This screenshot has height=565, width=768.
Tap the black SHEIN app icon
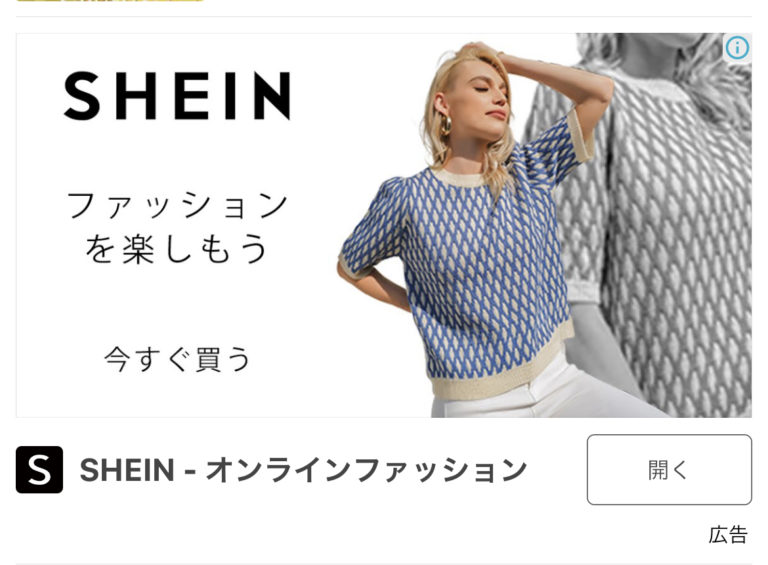pos(39,470)
